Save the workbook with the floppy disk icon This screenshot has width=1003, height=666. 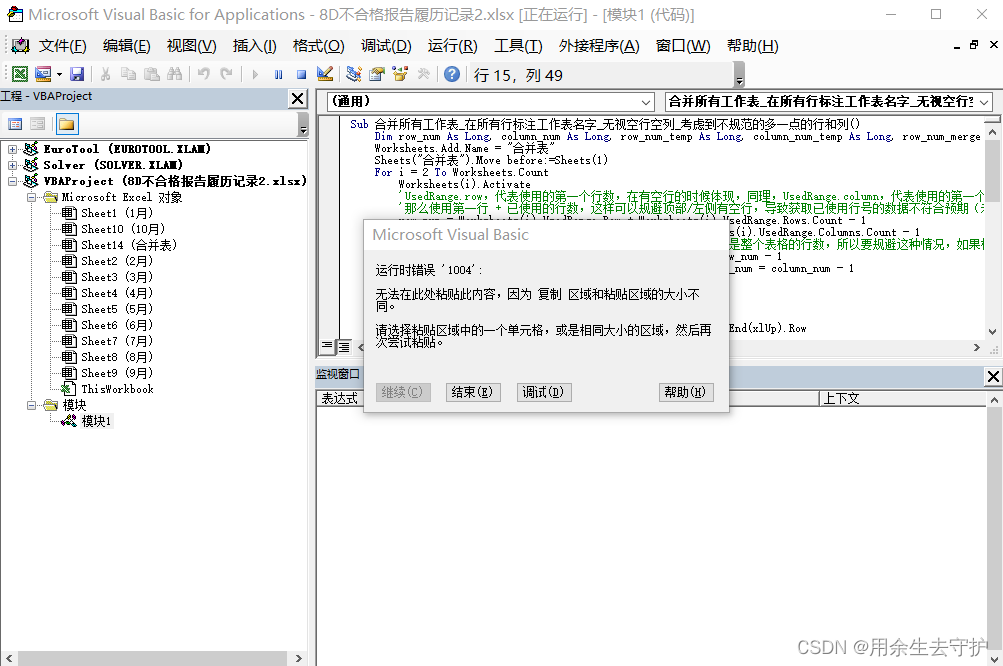pos(77,74)
